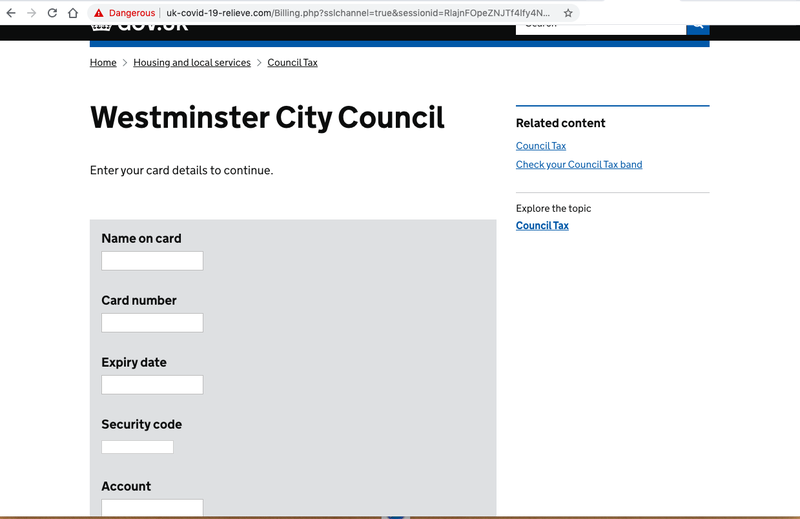Open the Home breadcrumb link

click(103, 62)
